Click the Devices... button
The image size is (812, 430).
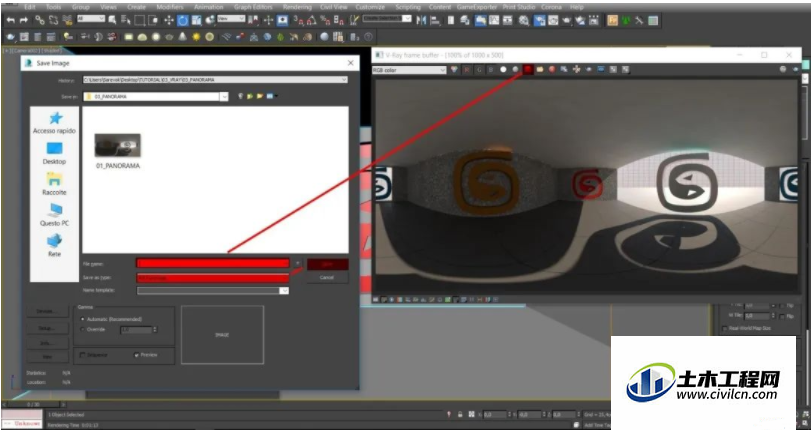point(47,311)
